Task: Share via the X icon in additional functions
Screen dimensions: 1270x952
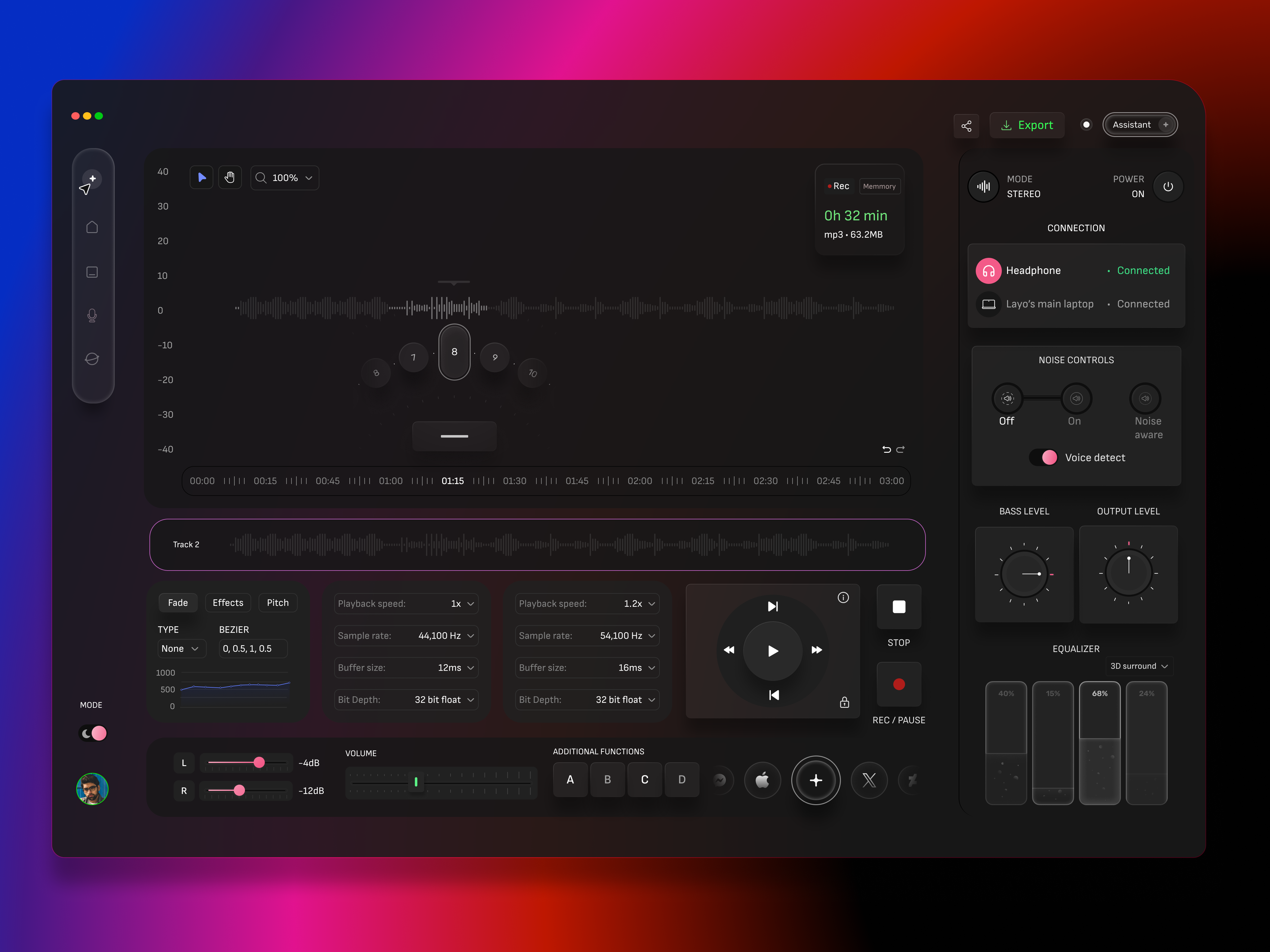Action: pos(869,780)
